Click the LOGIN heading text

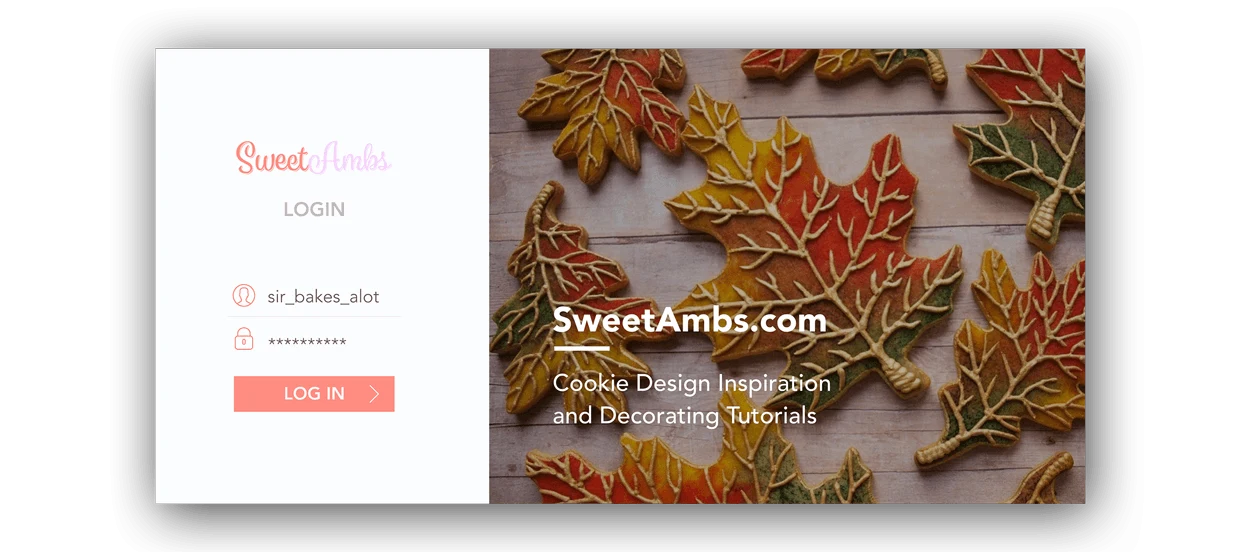pos(314,210)
